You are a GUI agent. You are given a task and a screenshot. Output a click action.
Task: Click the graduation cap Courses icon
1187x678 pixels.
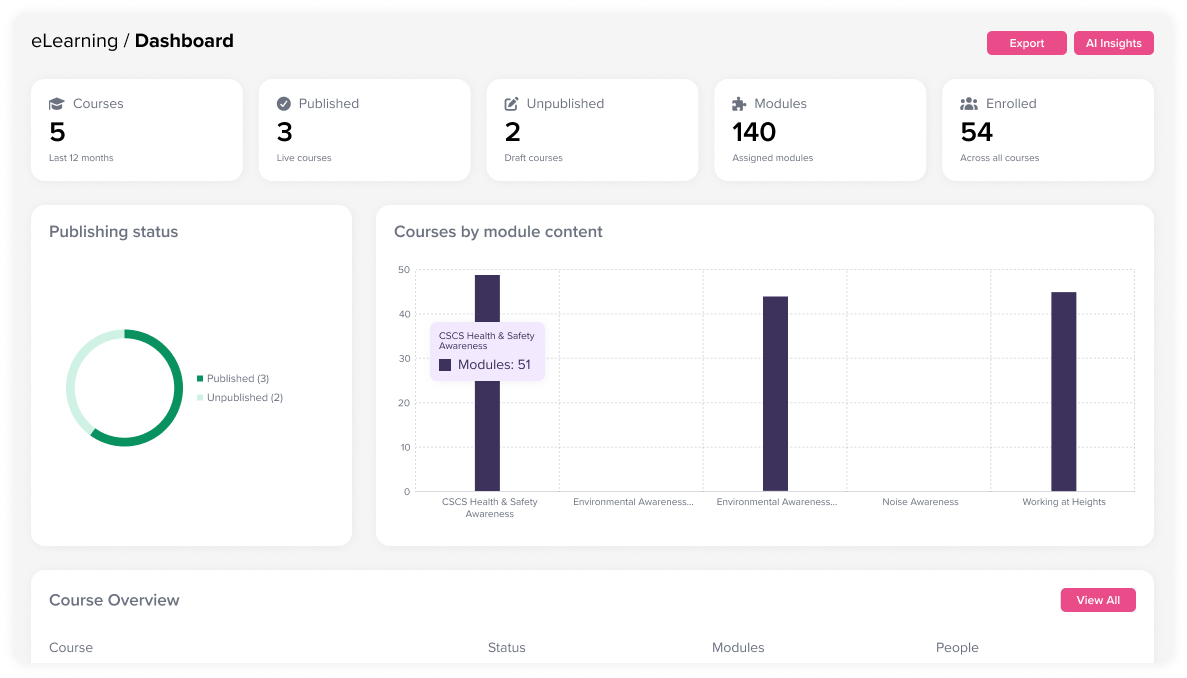pyautogui.click(x=57, y=104)
